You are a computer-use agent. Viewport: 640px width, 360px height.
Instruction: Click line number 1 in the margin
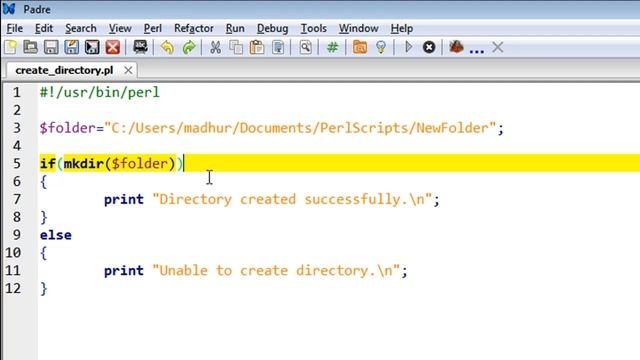point(16,93)
